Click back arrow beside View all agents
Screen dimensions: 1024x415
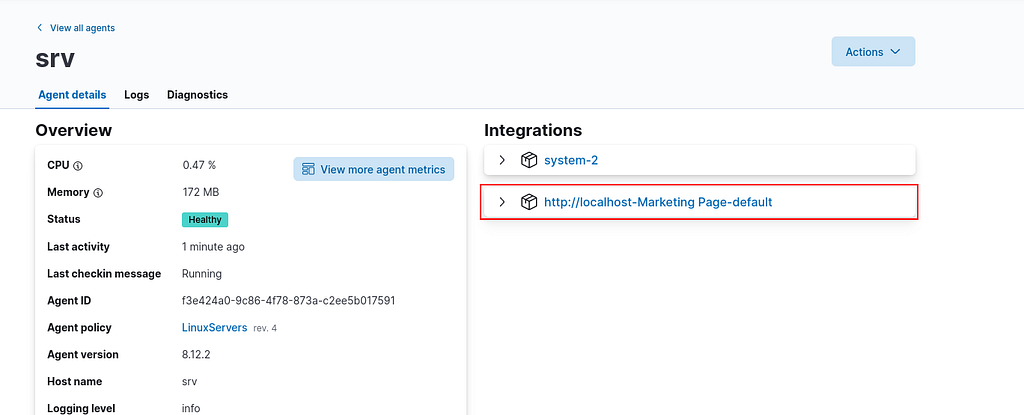click(x=40, y=27)
